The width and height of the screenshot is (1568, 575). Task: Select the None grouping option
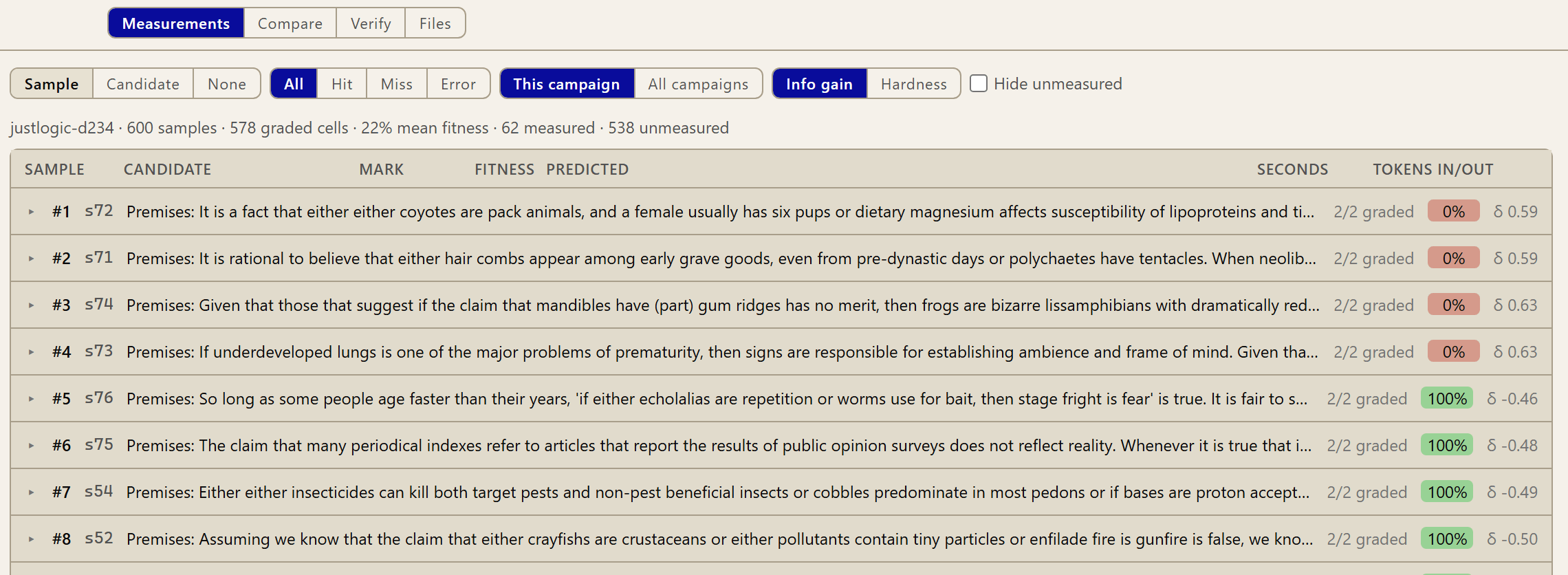[x=227, y=84]
